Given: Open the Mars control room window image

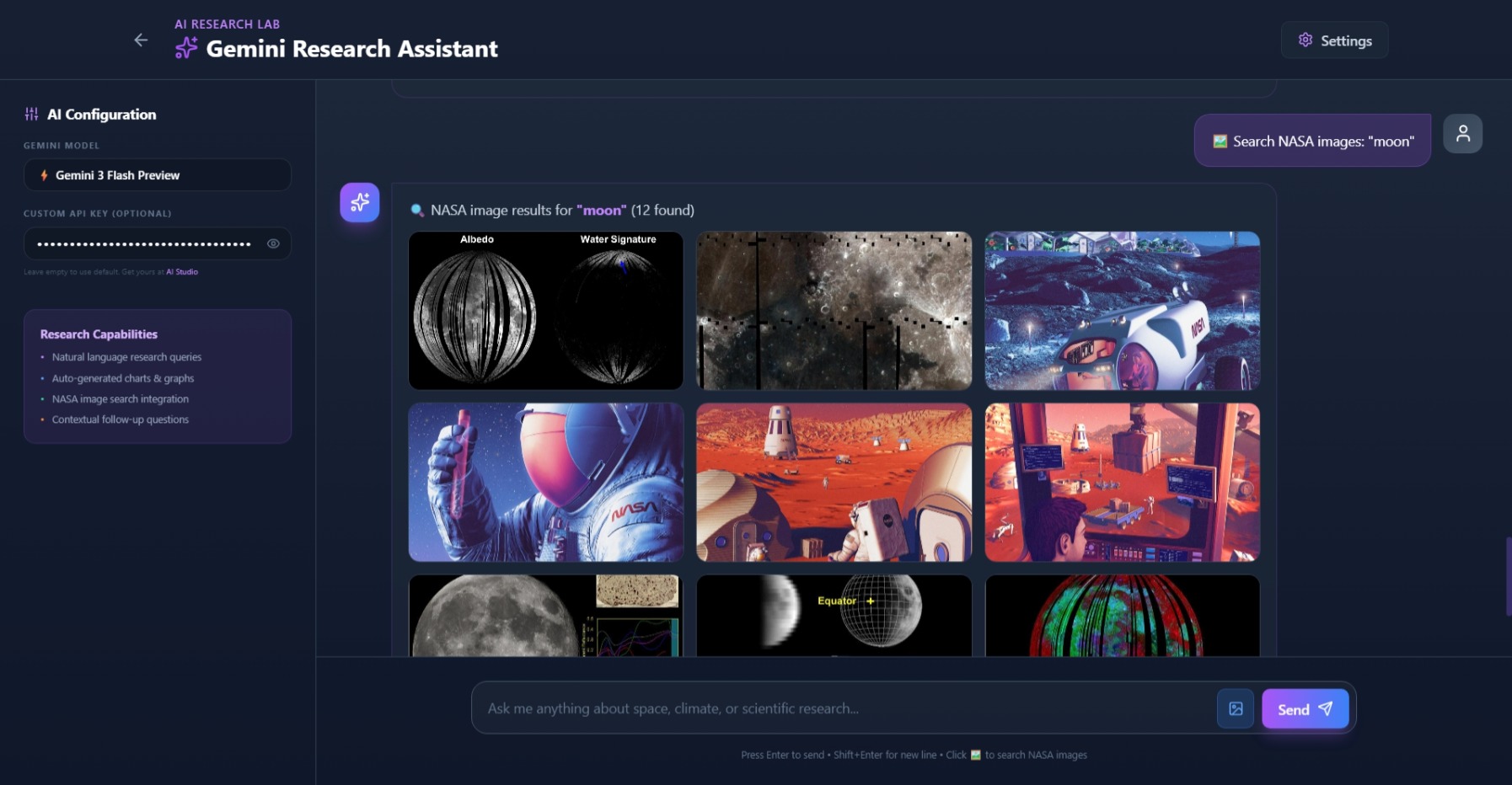Looking at the screenshot, I should point(1123,482).
